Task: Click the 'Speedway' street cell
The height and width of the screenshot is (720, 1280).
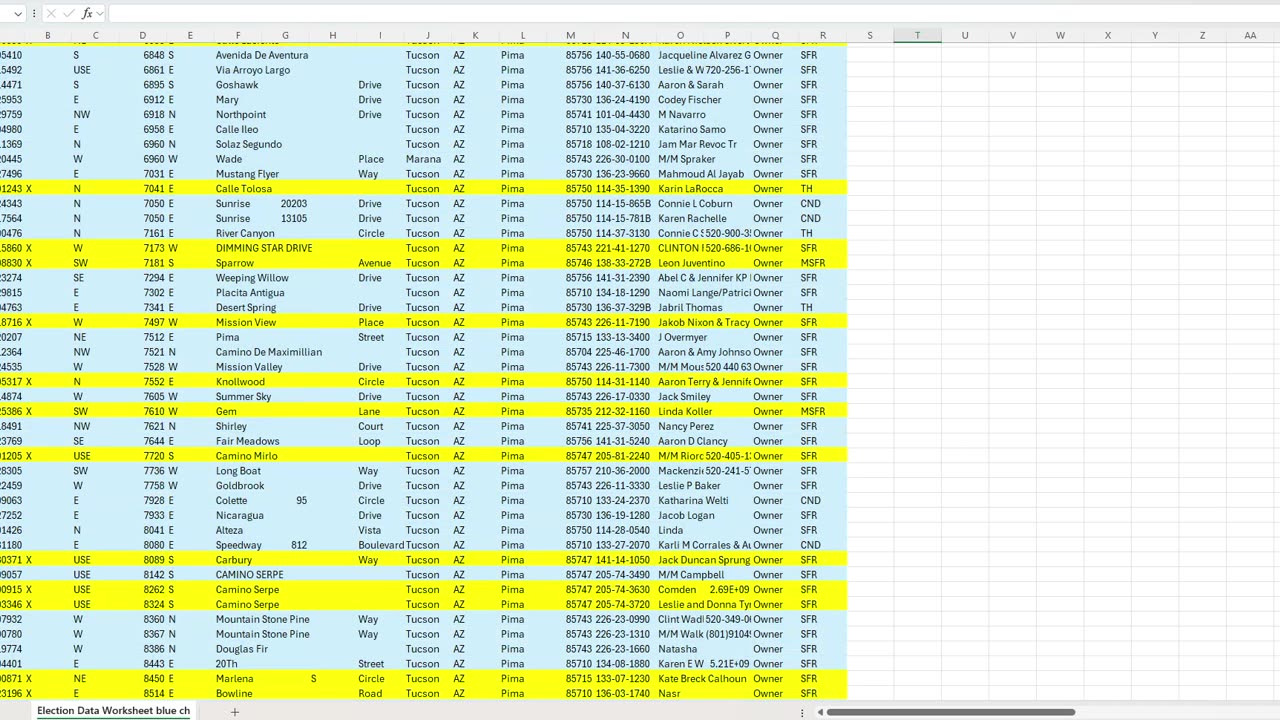Action: pos(239,545)
